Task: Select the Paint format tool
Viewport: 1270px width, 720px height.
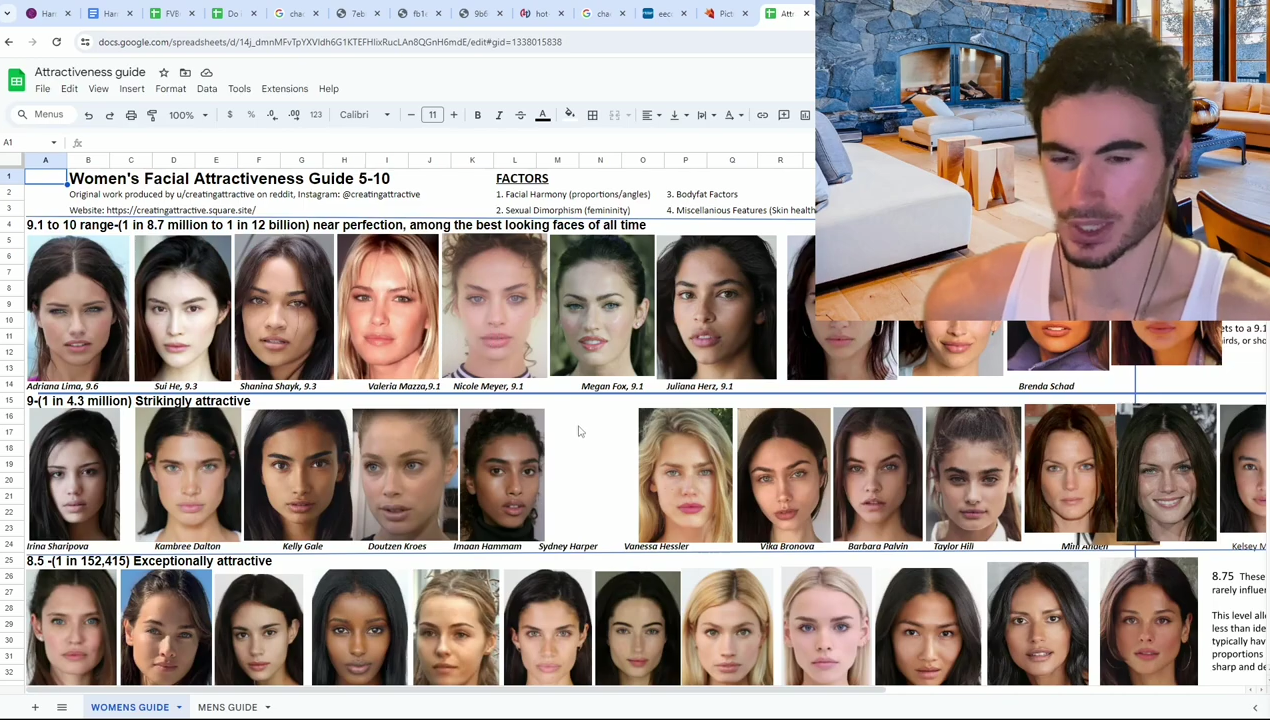Action: [152, 115]
